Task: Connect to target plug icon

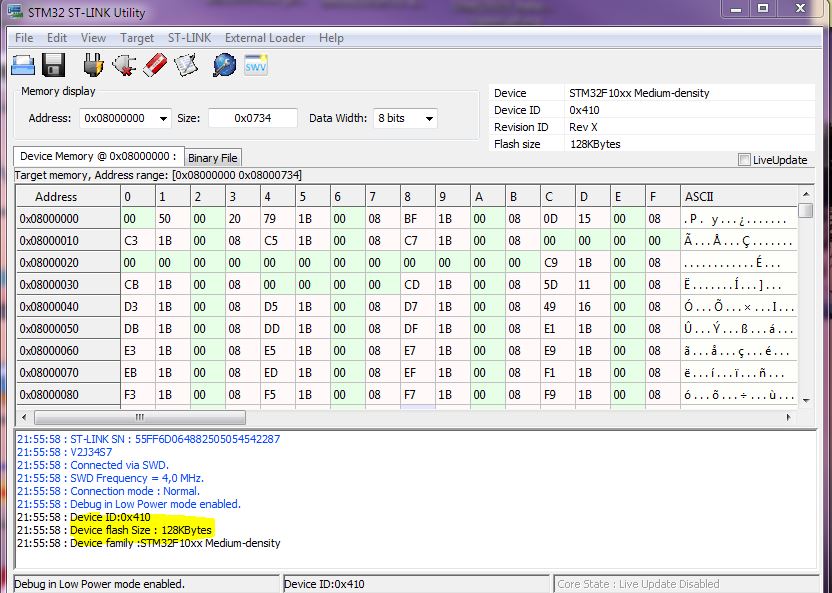Action: (93, 65)
